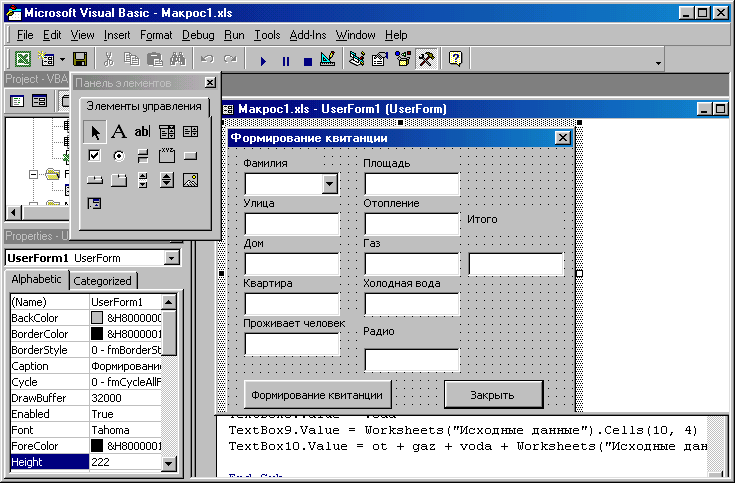
Task: Select the MultiPage control tool
Action: pyautogui.click(x=119, y=180)
